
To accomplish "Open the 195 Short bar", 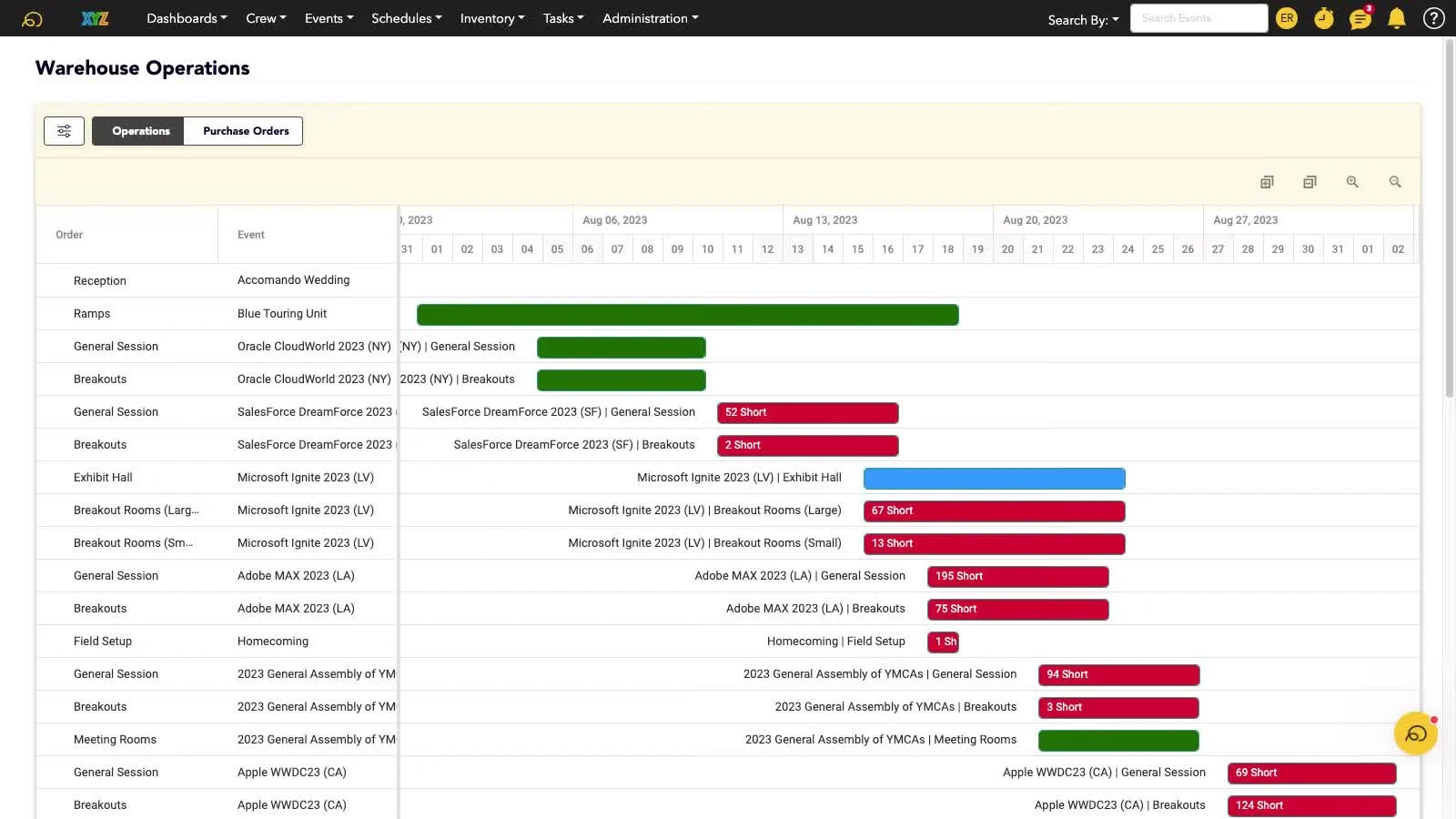I will click(x=1018, y=577).
